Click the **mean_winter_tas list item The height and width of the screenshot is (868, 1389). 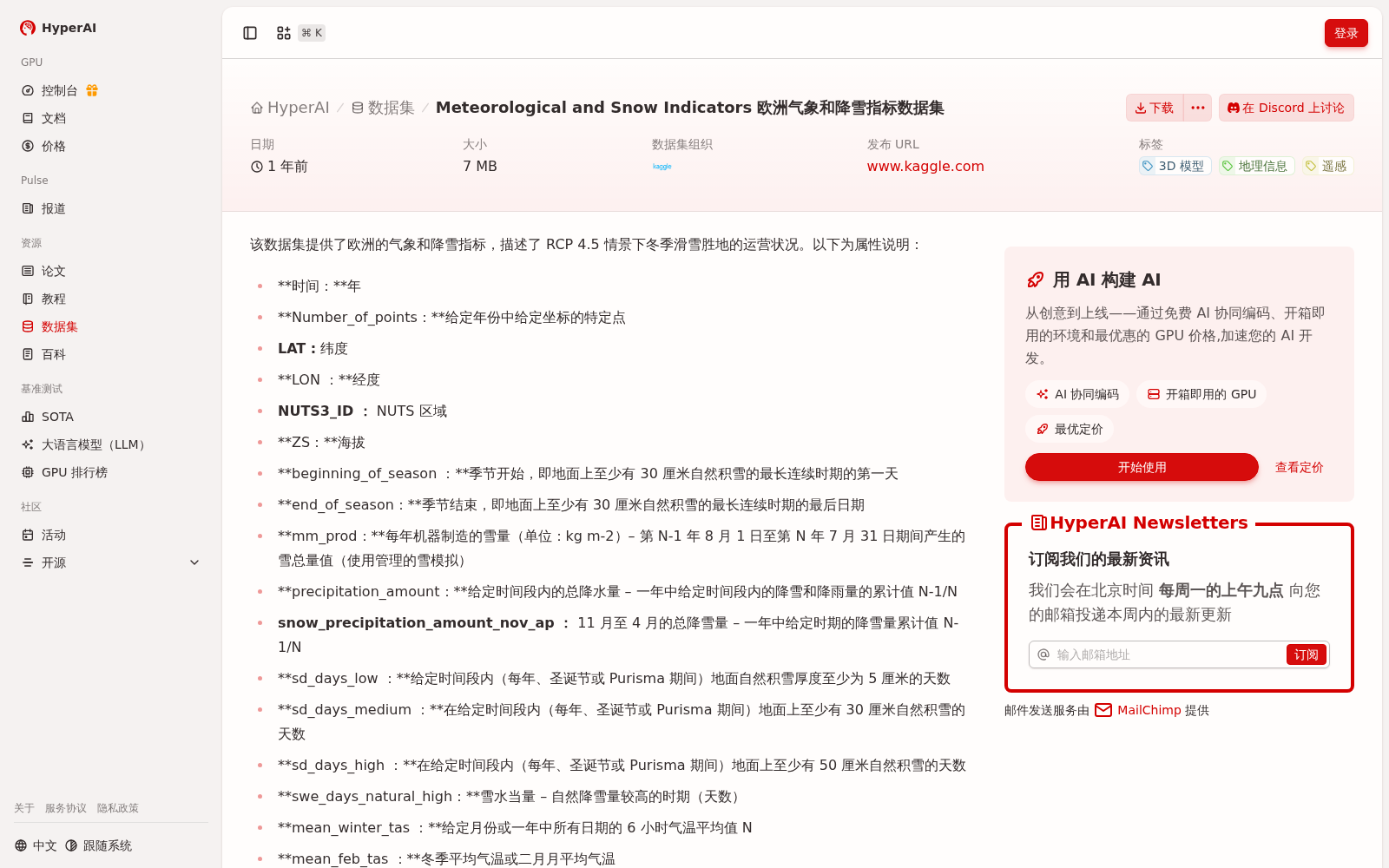point(515,827)
